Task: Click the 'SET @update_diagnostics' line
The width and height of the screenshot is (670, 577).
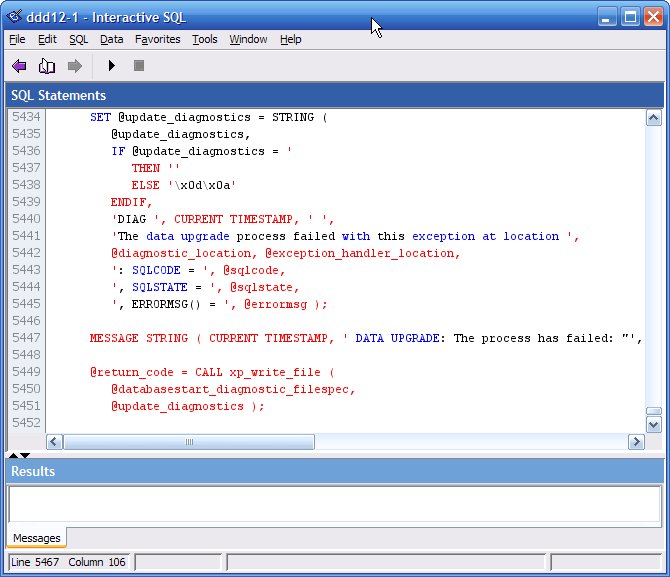Action: (x=209, y=117)
